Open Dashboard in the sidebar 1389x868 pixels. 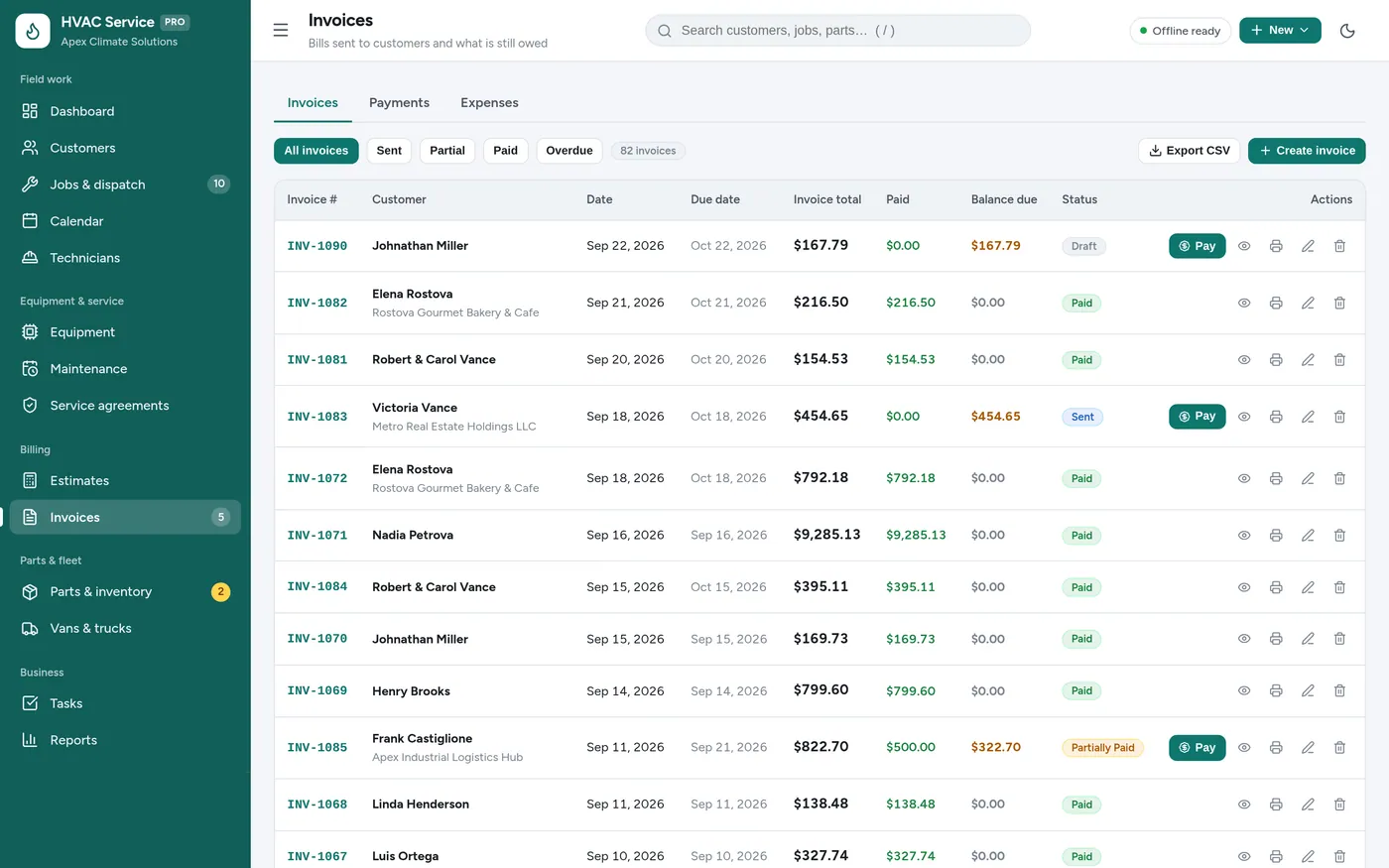coord(125,111)
